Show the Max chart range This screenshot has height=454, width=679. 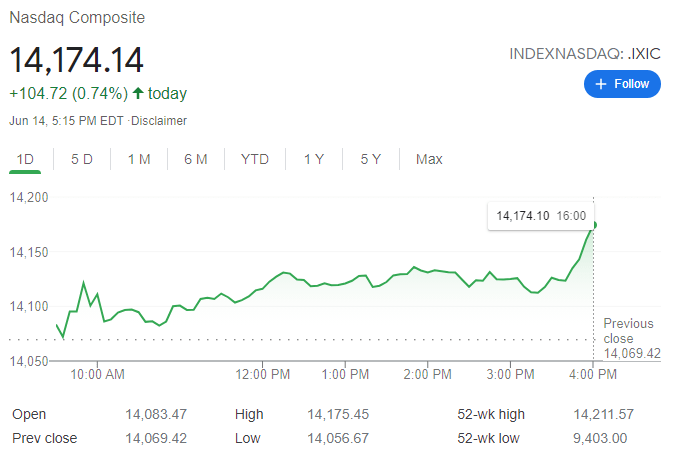429,159
